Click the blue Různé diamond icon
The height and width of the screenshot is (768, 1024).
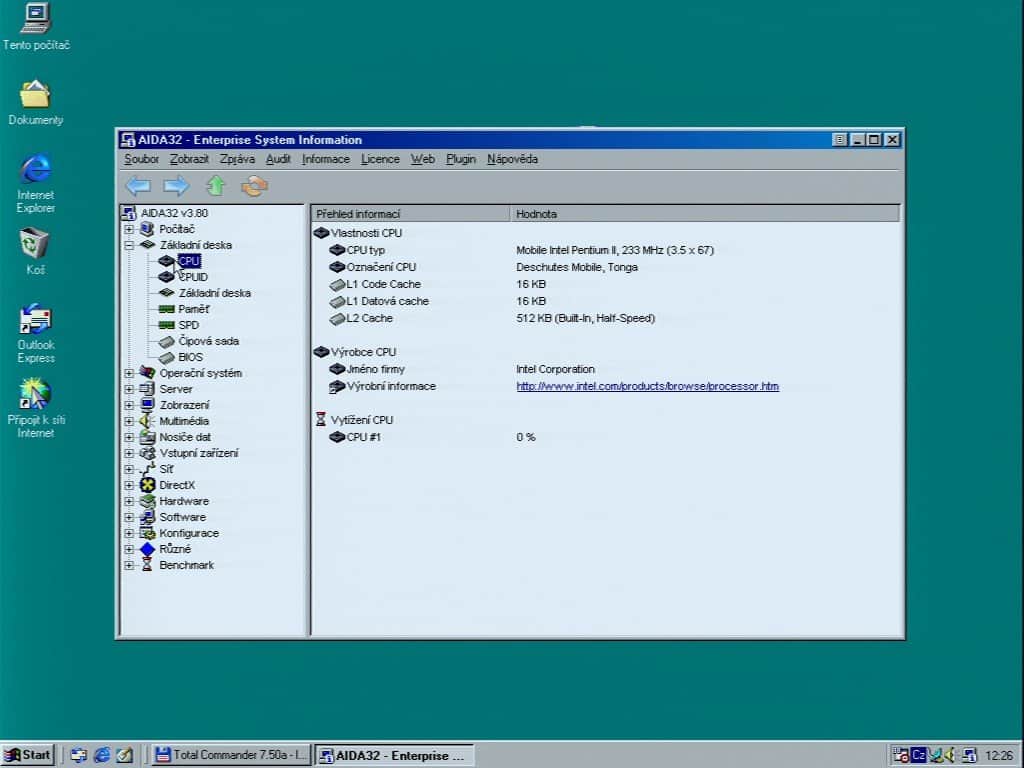148,549
